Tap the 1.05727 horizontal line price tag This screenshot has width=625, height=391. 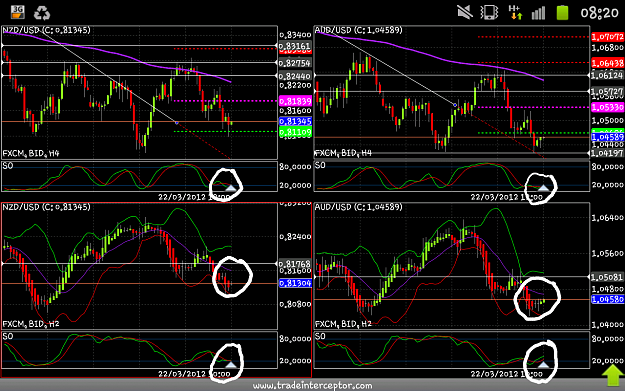(607, 92)
